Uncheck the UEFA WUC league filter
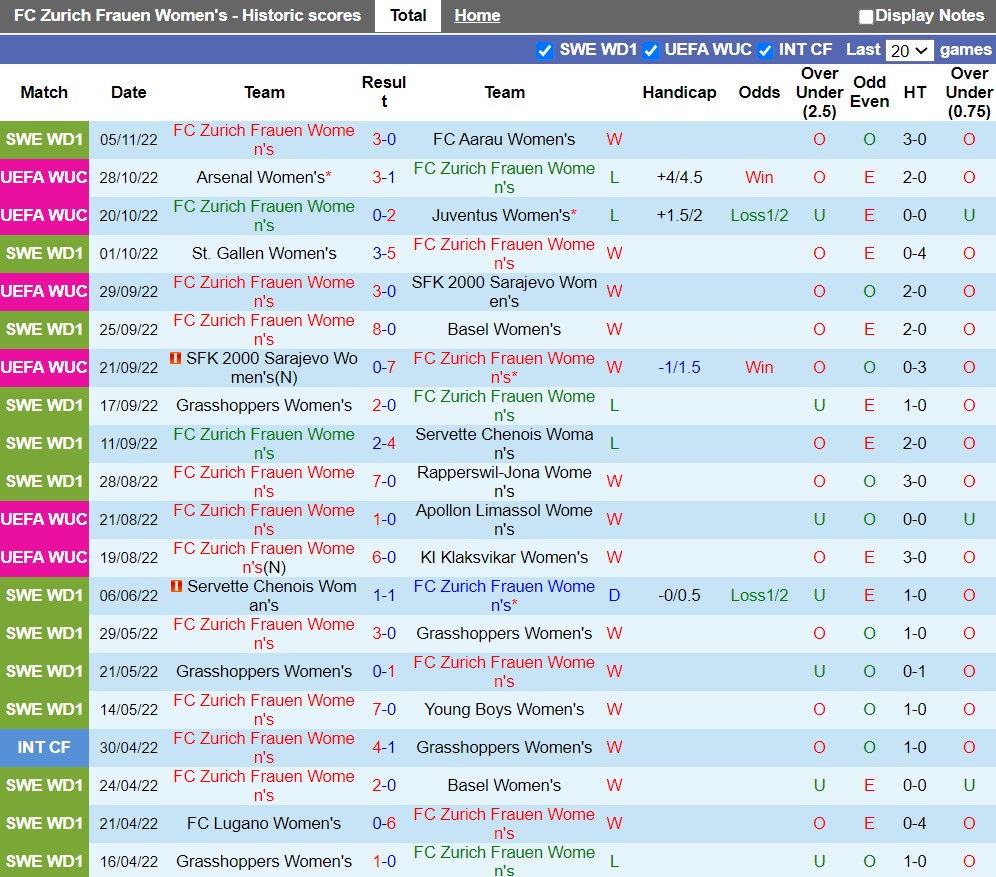The width and height of the screenshot is (996, 877). point(651,50)
